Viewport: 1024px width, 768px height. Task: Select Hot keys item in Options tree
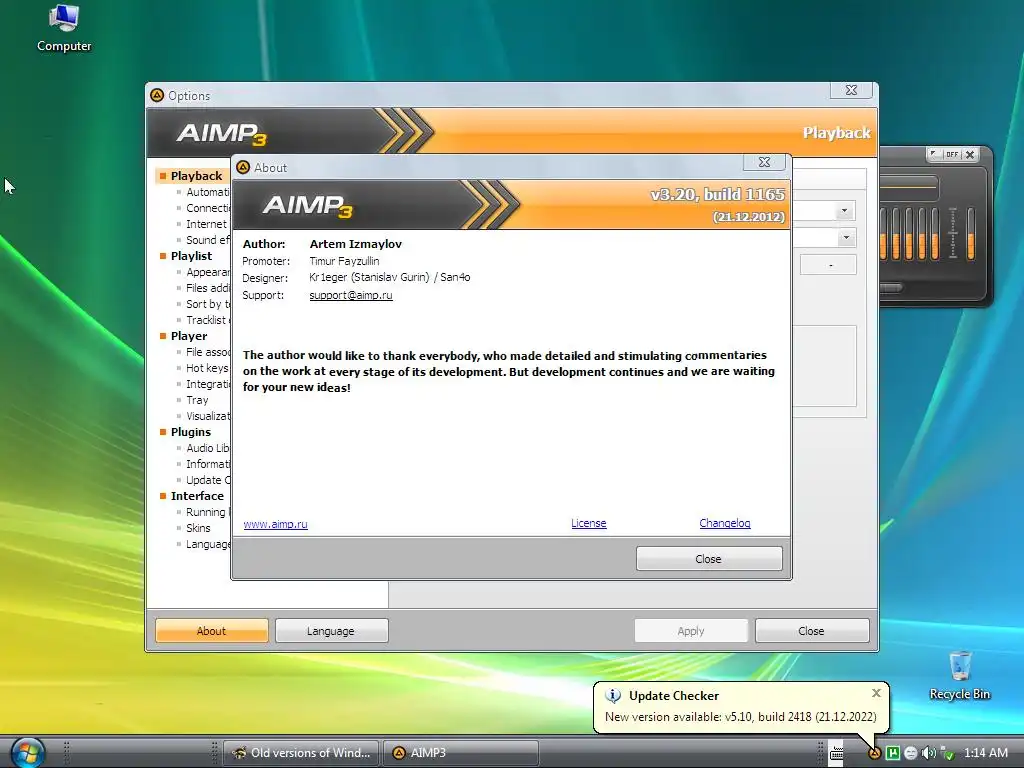(207, 368)
